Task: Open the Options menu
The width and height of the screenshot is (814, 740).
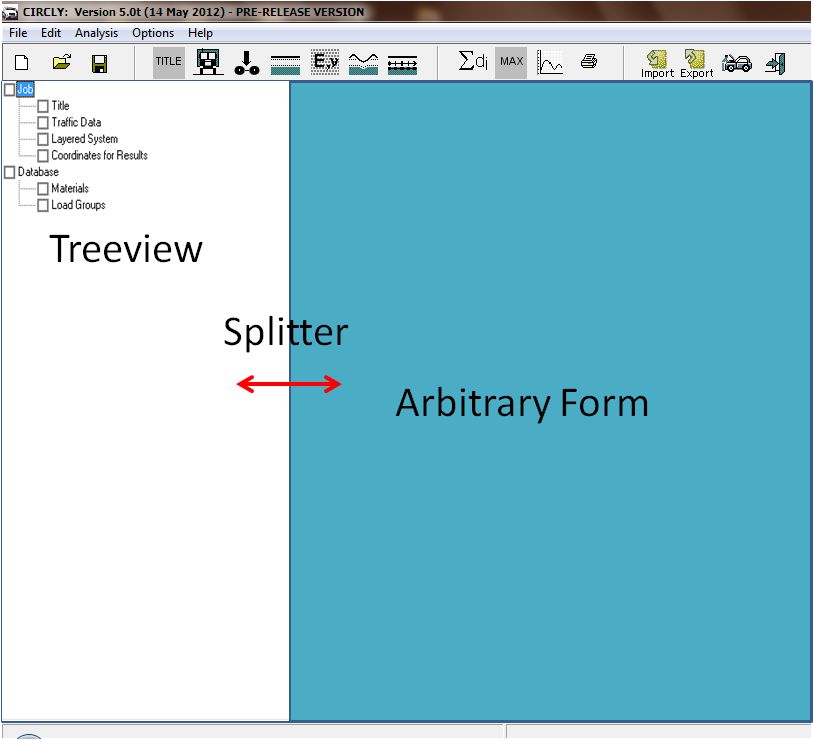Action: tap(152, 32)
